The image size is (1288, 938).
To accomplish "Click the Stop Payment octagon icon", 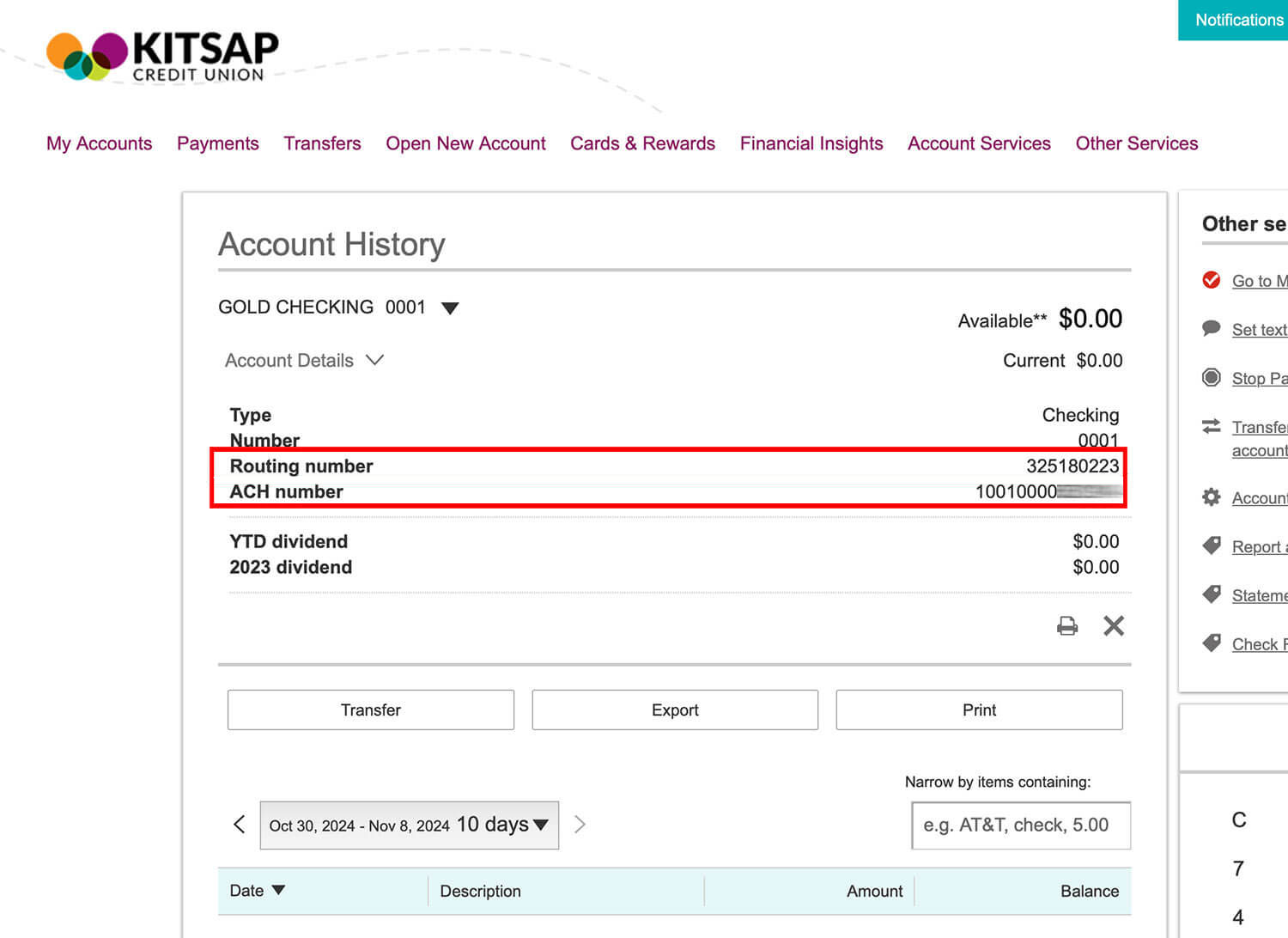I will click(x=1211, y=377).
